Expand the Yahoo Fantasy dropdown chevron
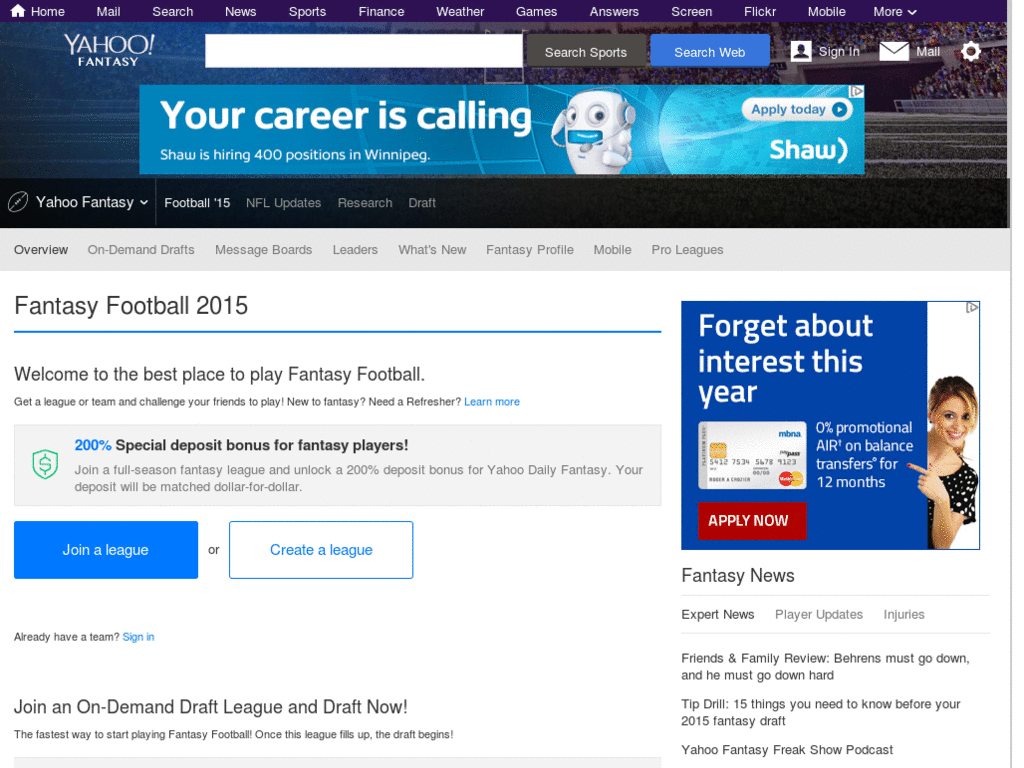The width and height of the screenshot is (1024, 768). [144, 202]
